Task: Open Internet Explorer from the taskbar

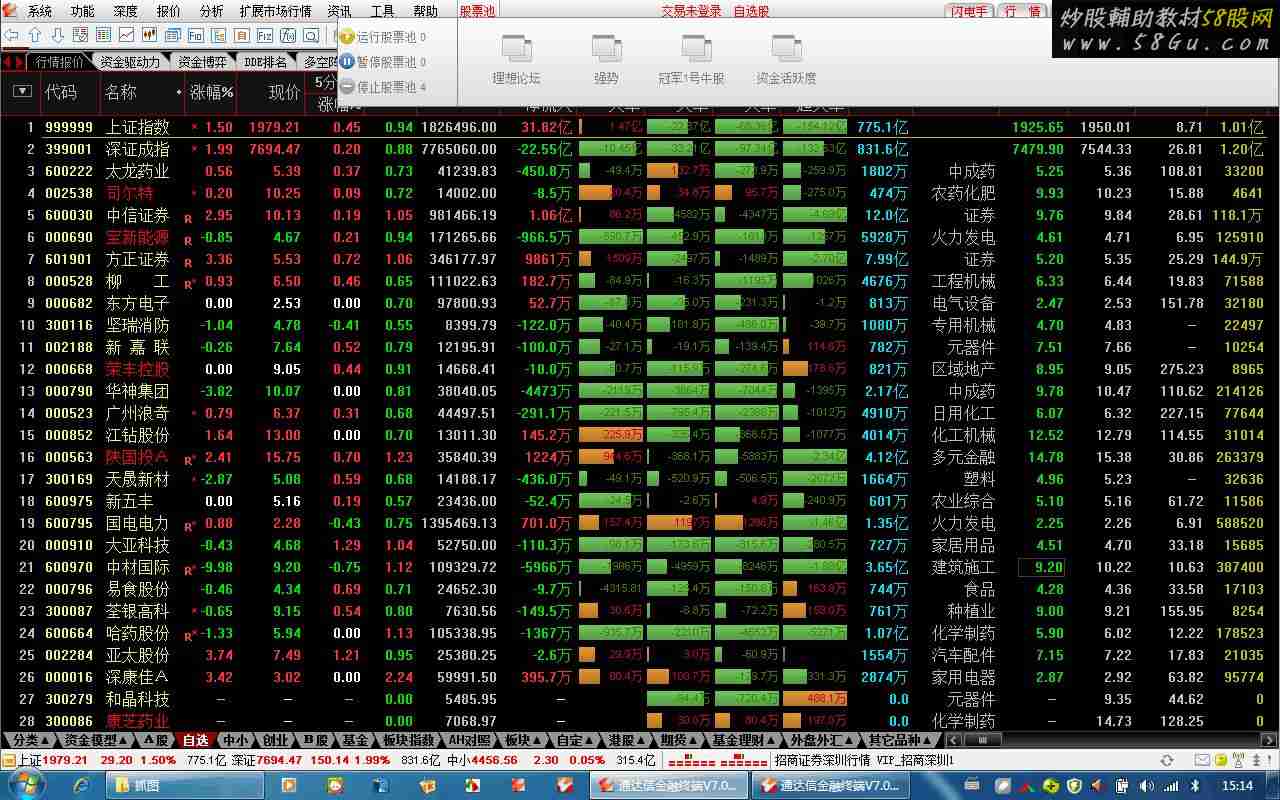Action: [83, 786]
